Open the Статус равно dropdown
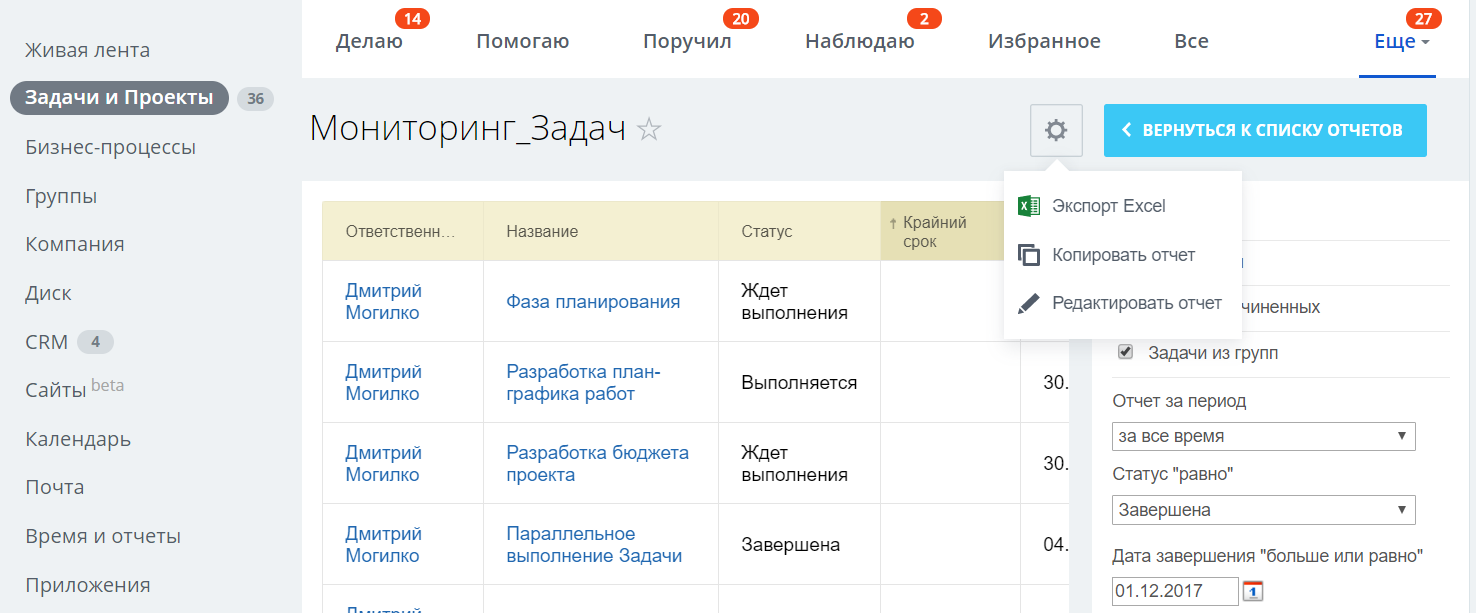This screenshot has height=613, width=1476. tap(1263, 510)
